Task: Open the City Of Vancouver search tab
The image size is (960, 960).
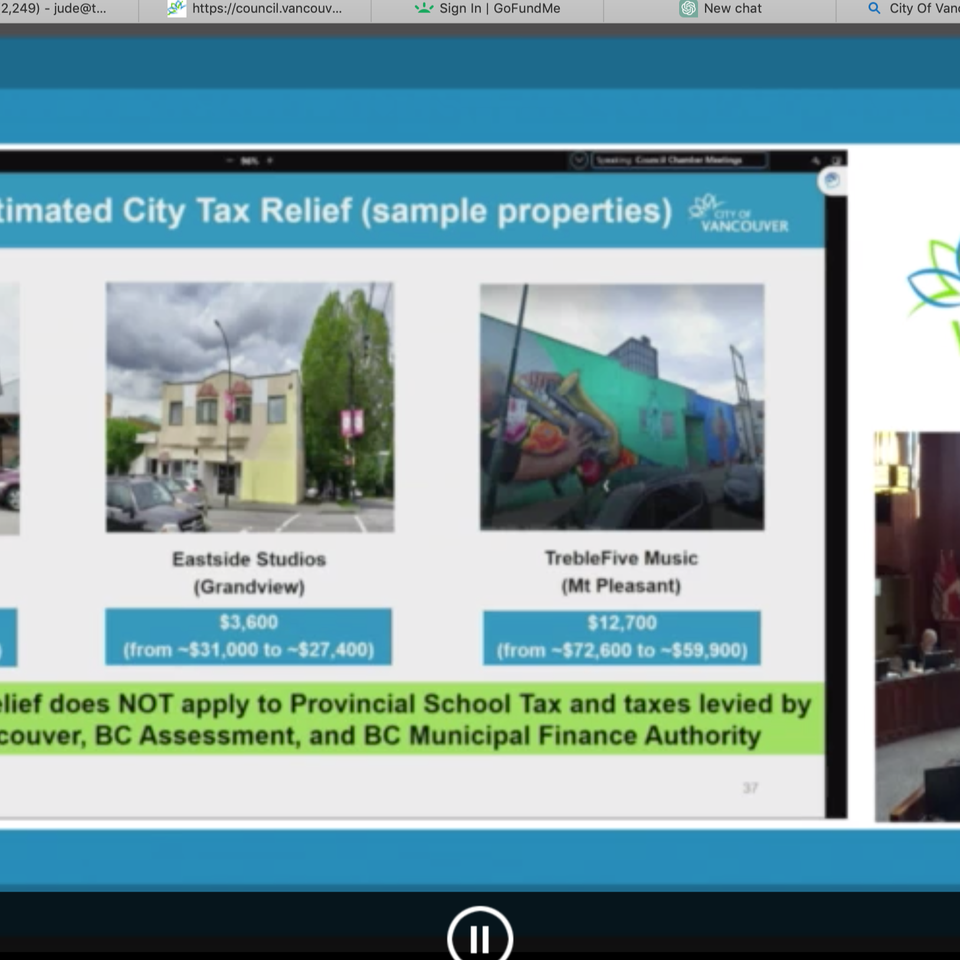Action: [898, 9]
